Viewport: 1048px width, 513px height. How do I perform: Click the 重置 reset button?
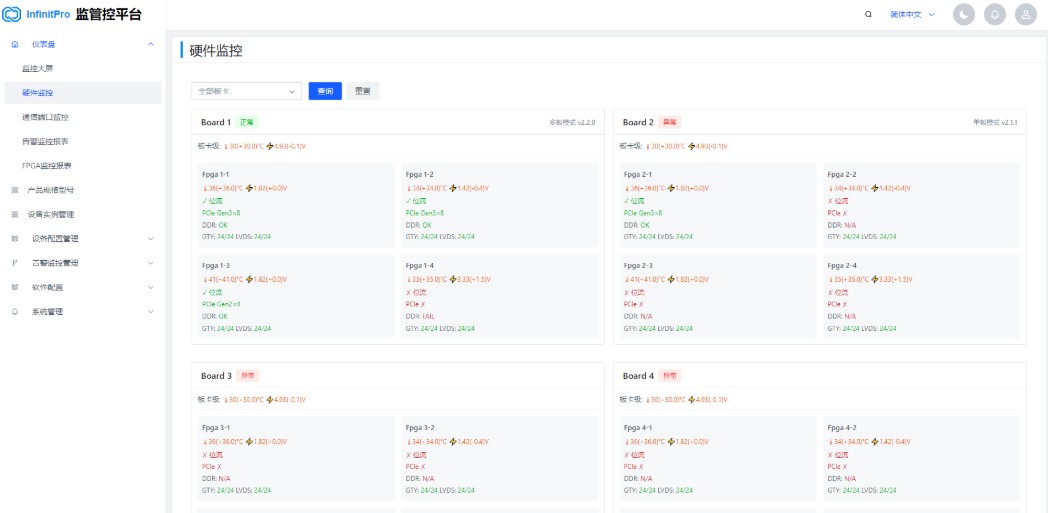pos(362,92)
